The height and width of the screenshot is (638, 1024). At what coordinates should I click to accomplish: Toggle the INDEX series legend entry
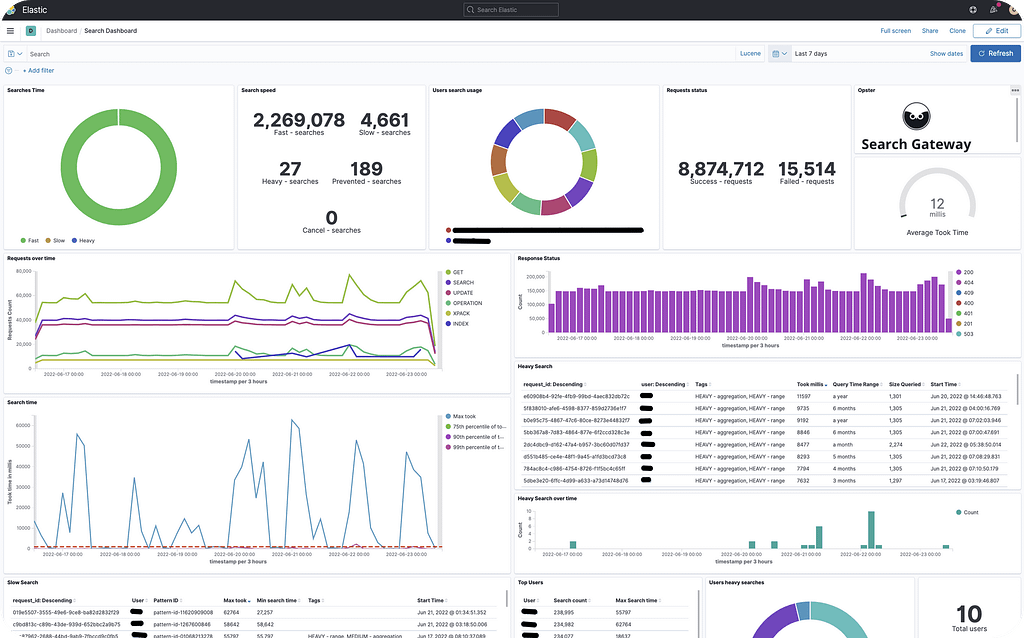click(x=457, y=324)
